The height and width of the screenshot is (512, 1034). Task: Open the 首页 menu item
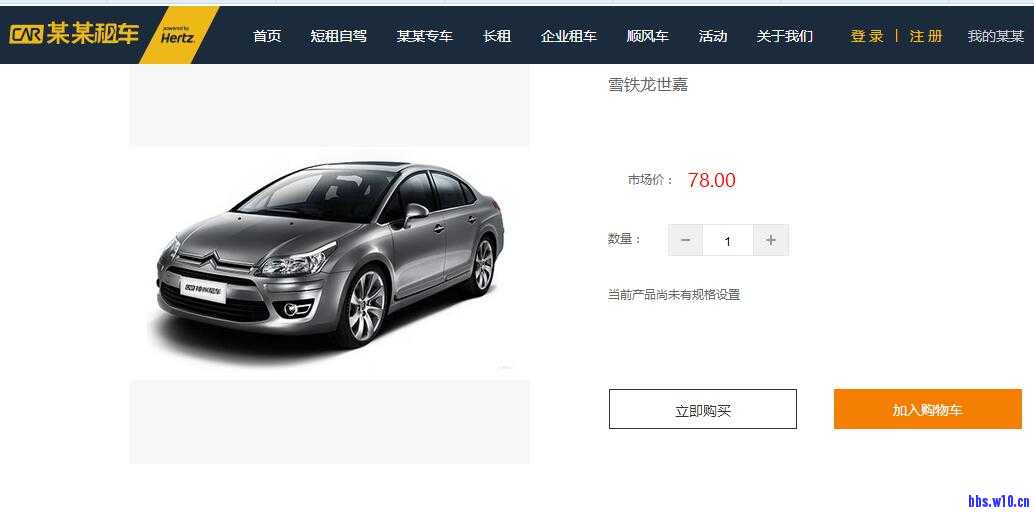(267, 36)
